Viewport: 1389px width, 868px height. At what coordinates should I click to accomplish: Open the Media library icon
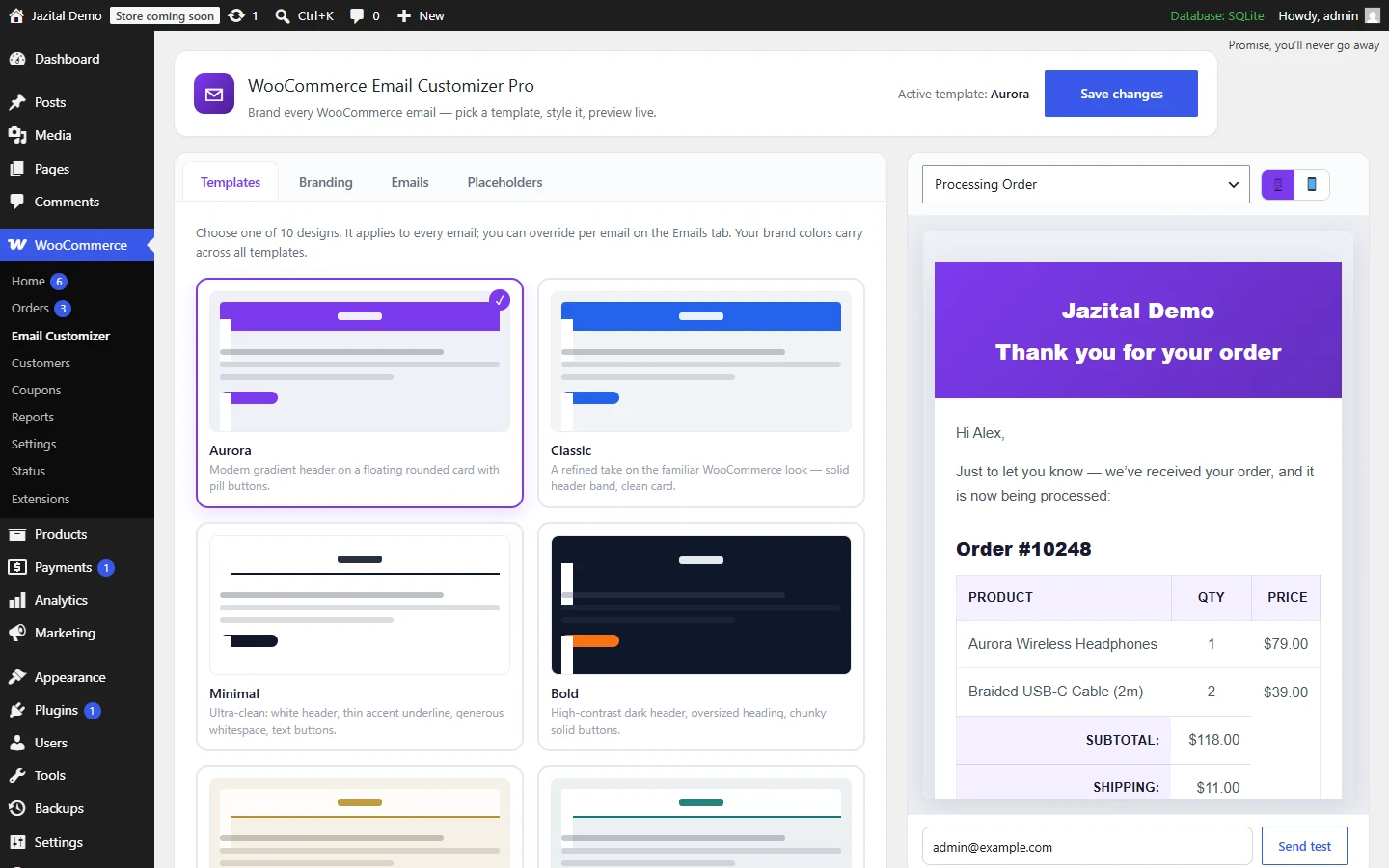17,135
